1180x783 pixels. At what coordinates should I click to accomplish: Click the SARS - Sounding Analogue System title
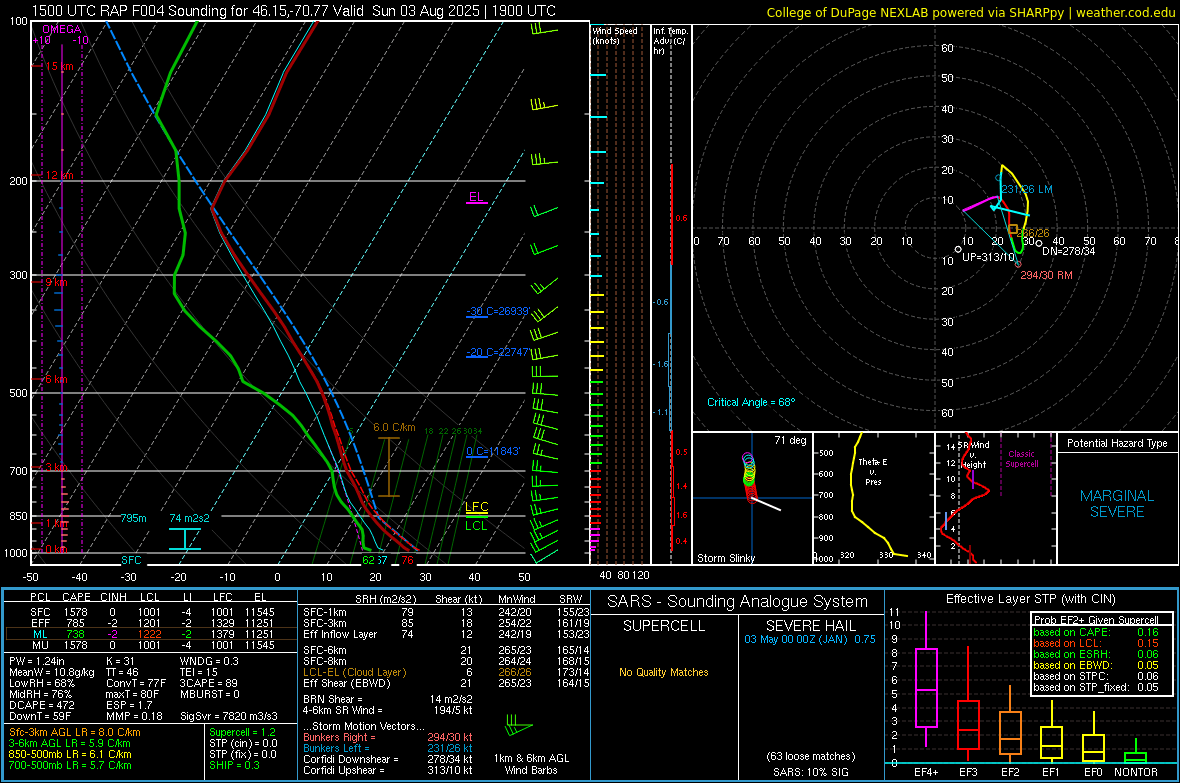(738, 602)
